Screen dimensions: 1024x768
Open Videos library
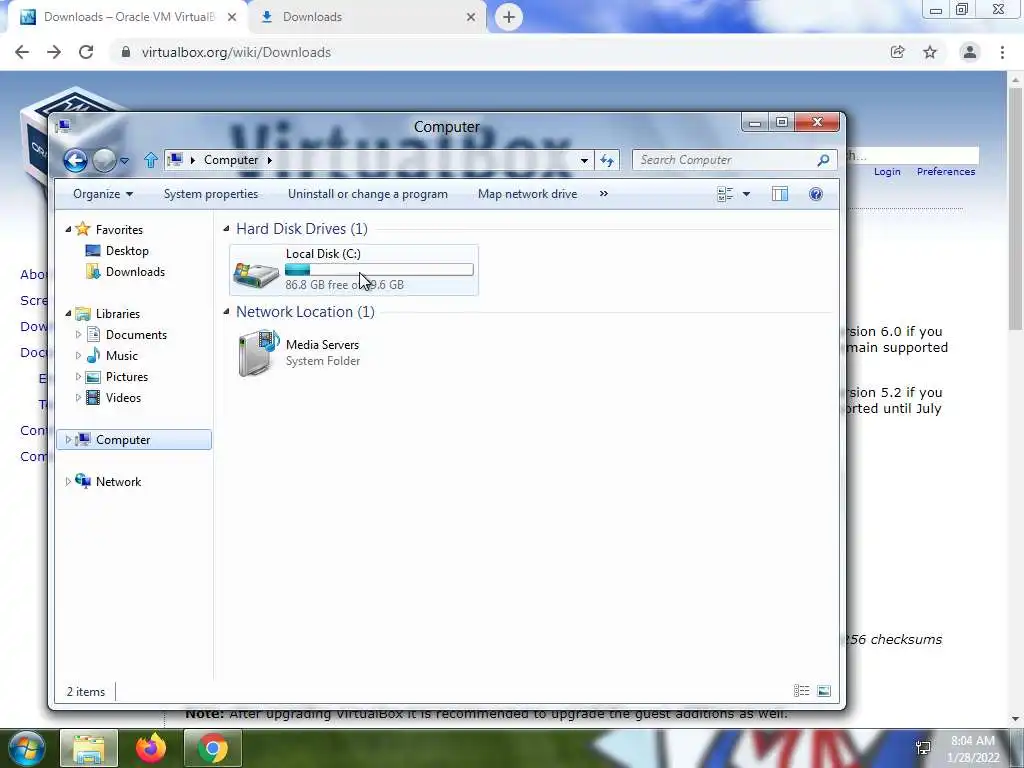(123, 398)
